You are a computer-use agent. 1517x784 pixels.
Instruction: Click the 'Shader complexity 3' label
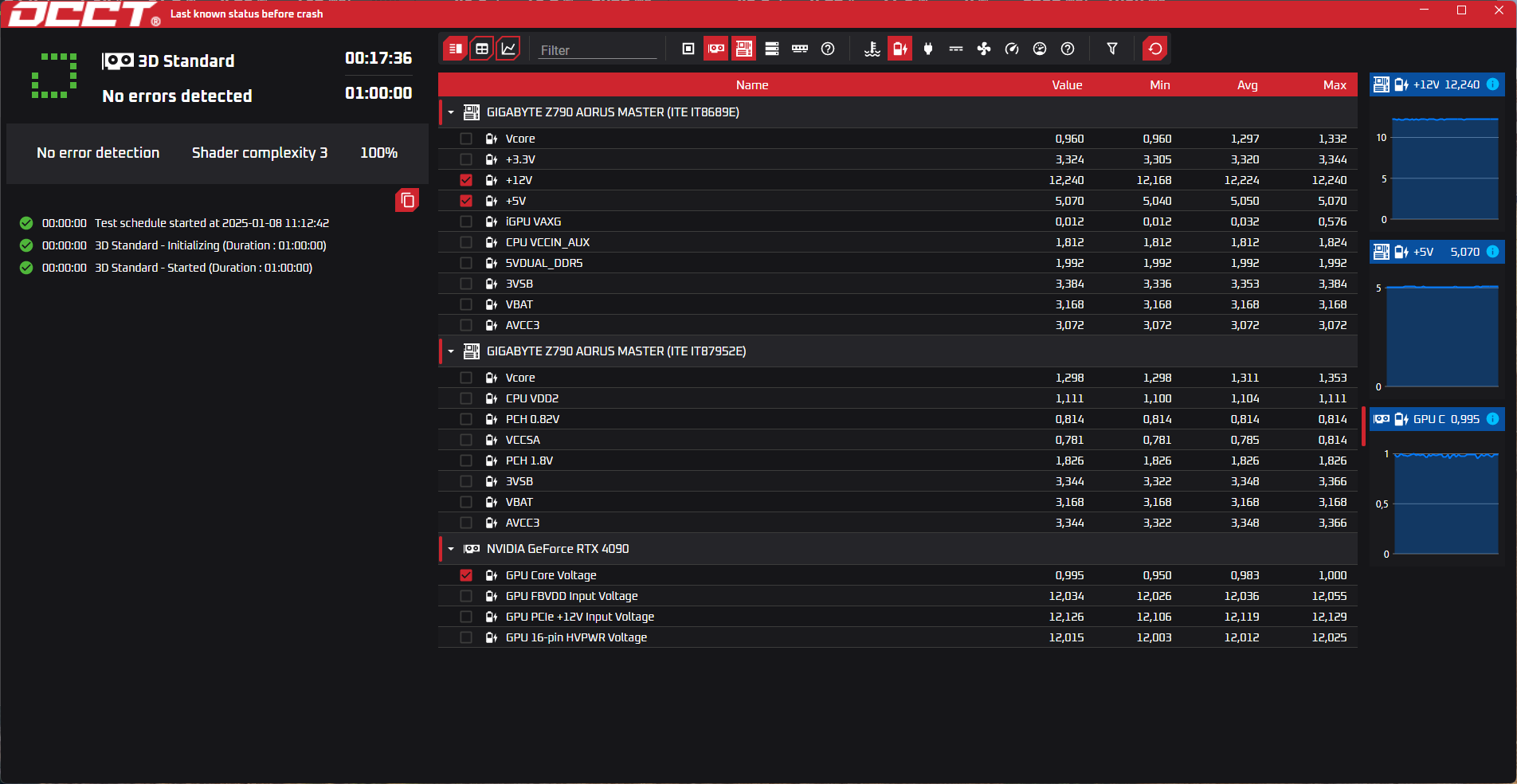[260, 152]
